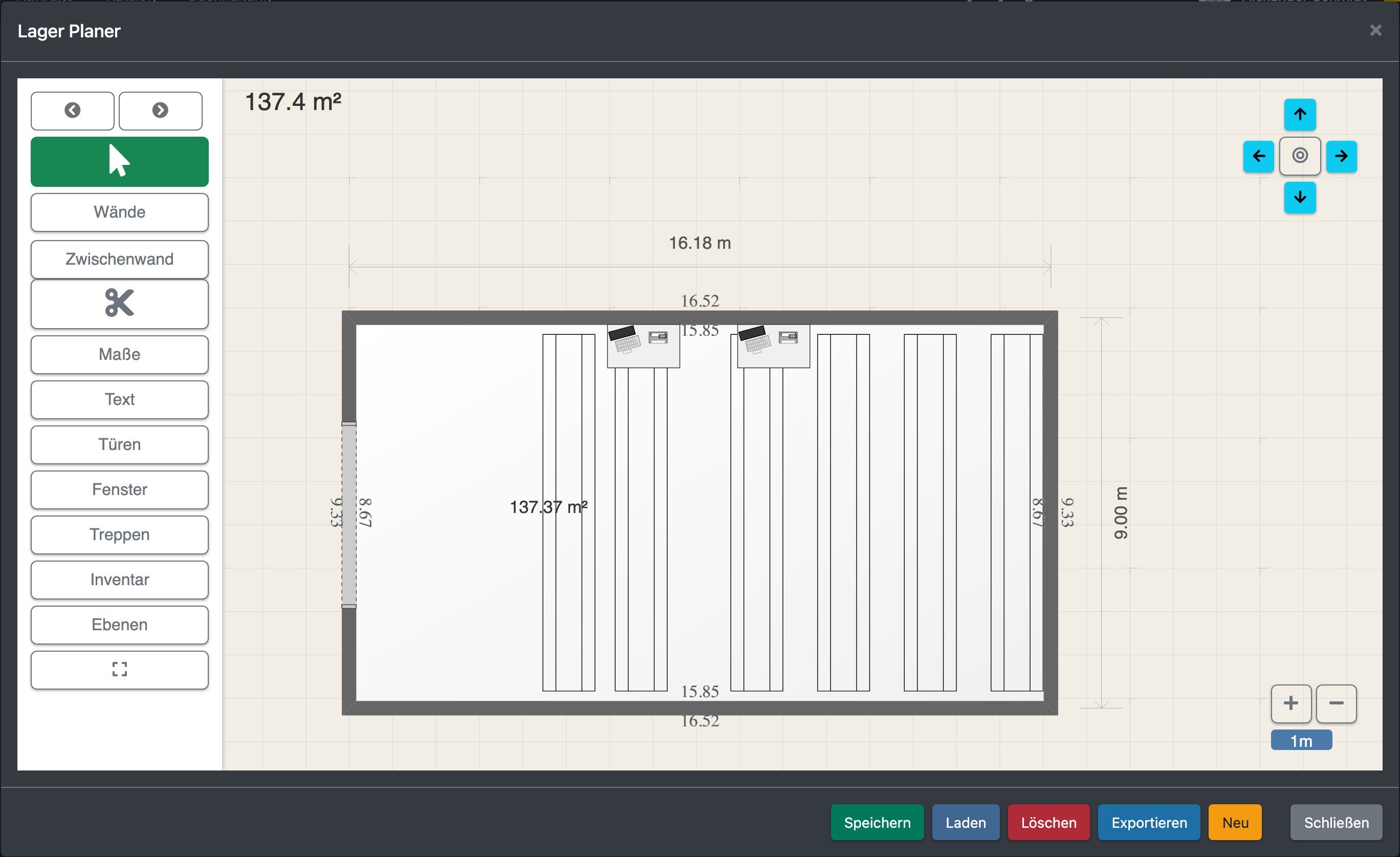Click the 1m scale indicator

pyautogui.click(x=1301, y=740)
